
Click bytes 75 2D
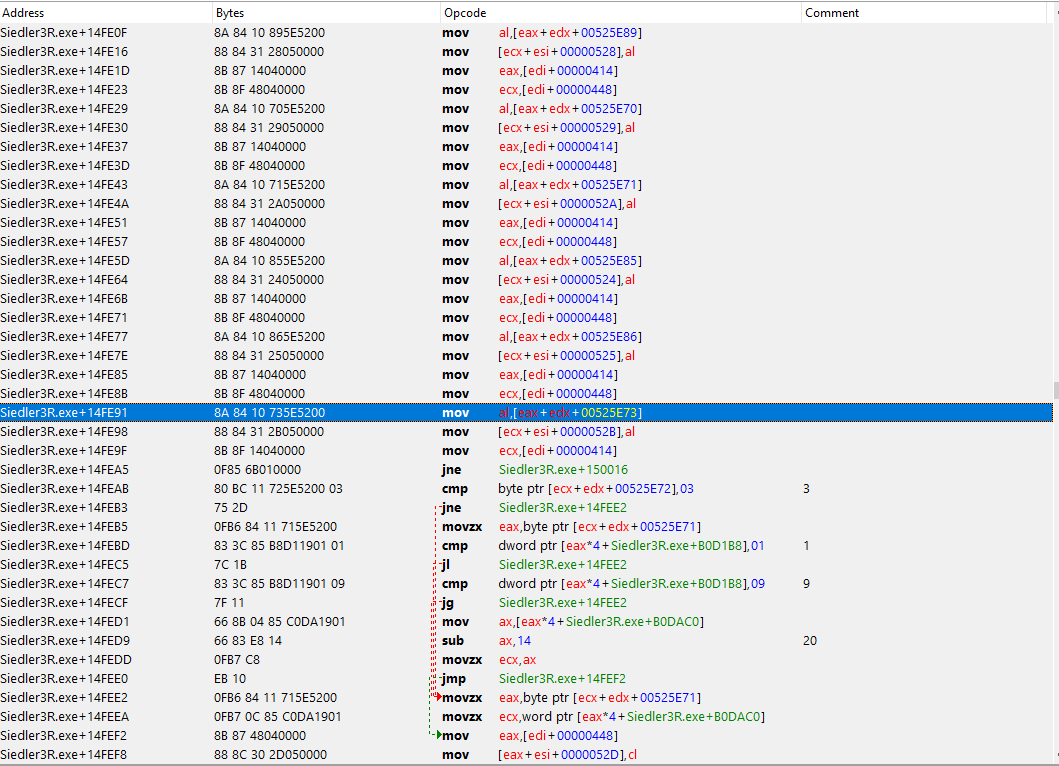point(231,508)
